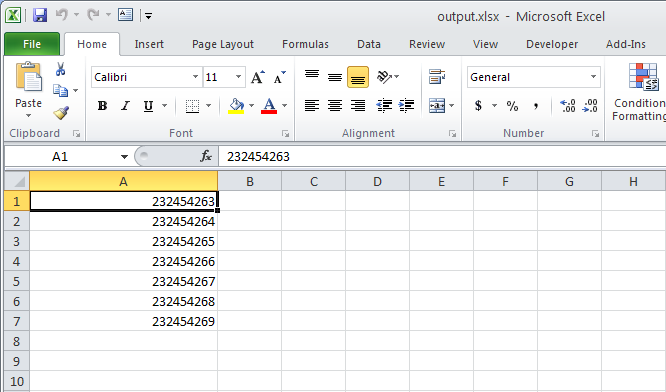The image size is (666, 392).
Task: Switch to the Page Layout tab
Action: [223, 44]
